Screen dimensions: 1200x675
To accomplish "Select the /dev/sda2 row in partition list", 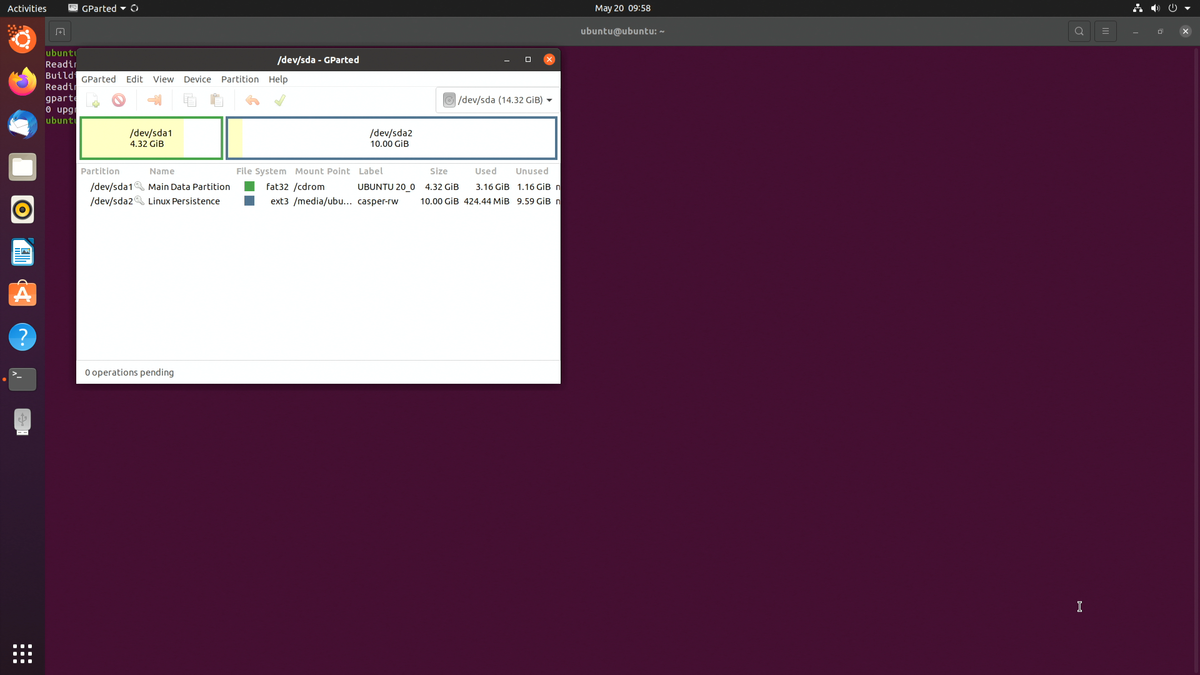I will tap(319, 201).
